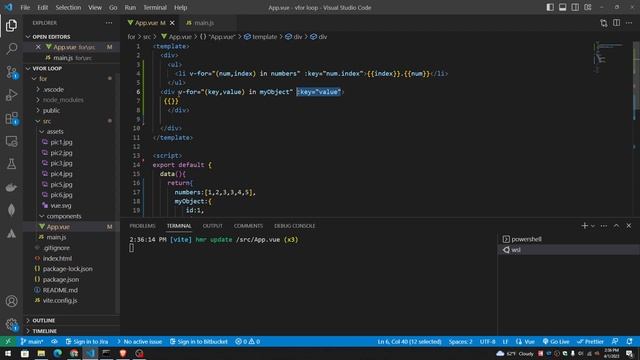Open the MongoDB leaf view

pos(11,210)
